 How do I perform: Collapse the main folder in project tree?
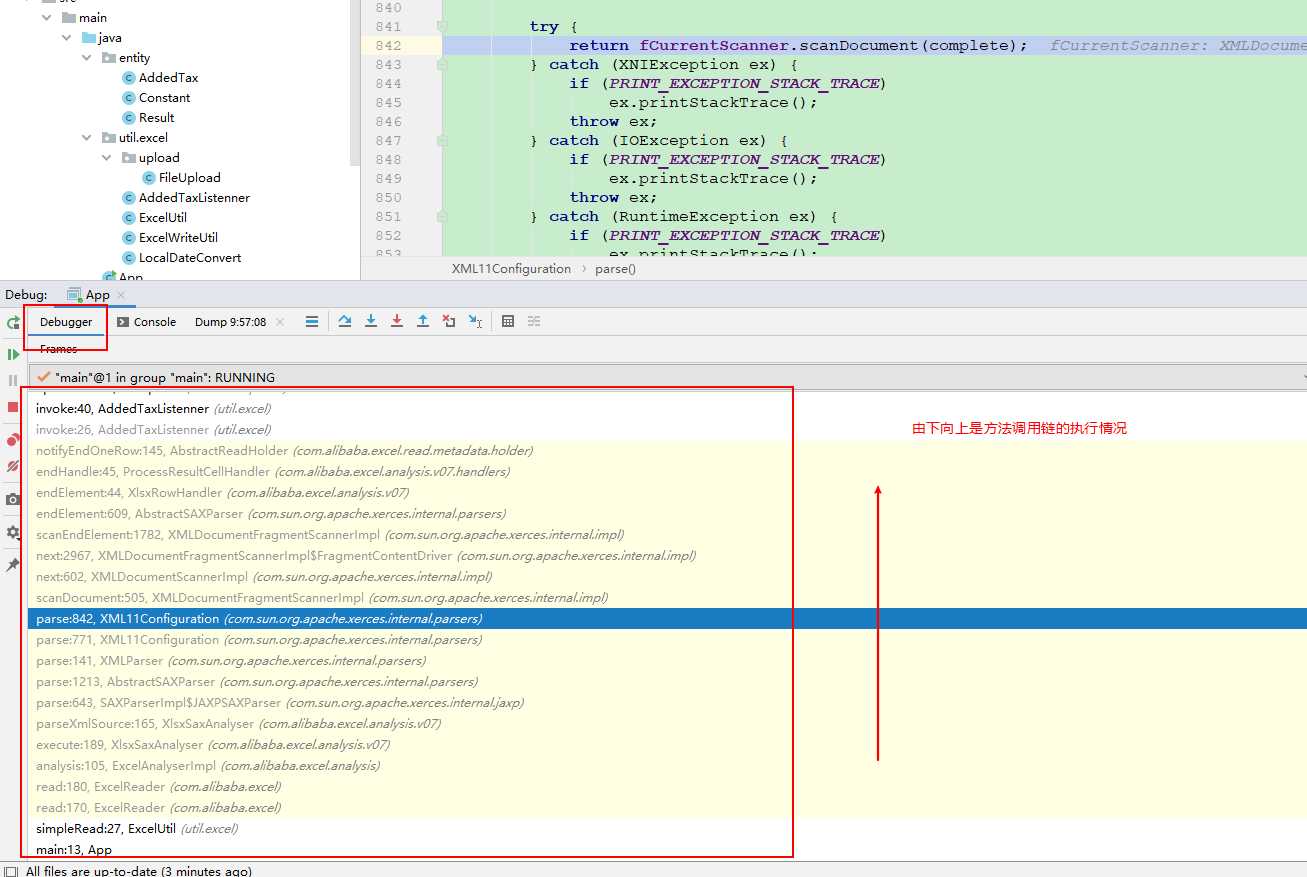(47, 18)
